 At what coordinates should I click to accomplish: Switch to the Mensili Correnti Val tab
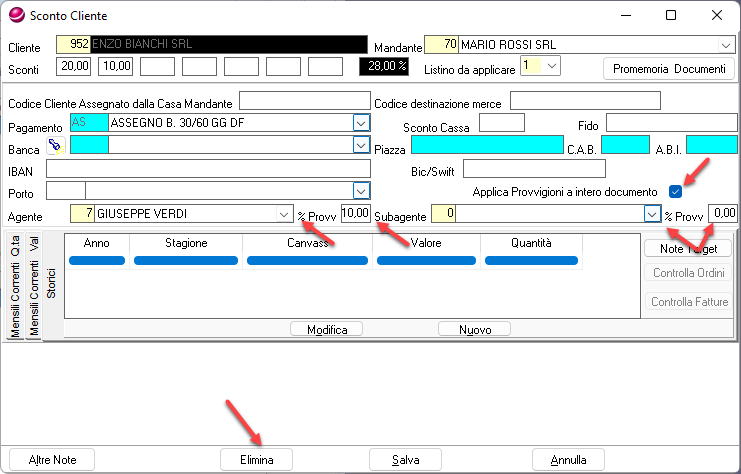tap(34, 285)
